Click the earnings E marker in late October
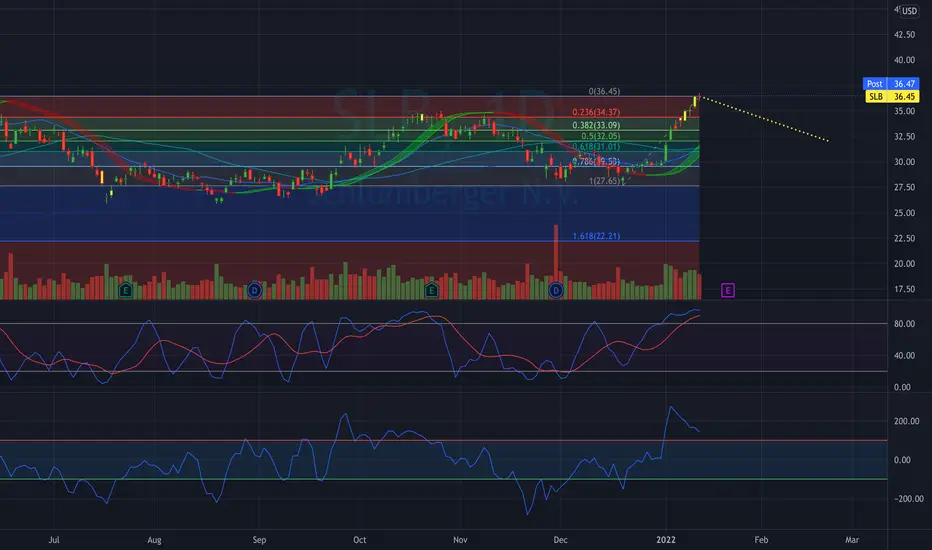 [x=432, y=290]
